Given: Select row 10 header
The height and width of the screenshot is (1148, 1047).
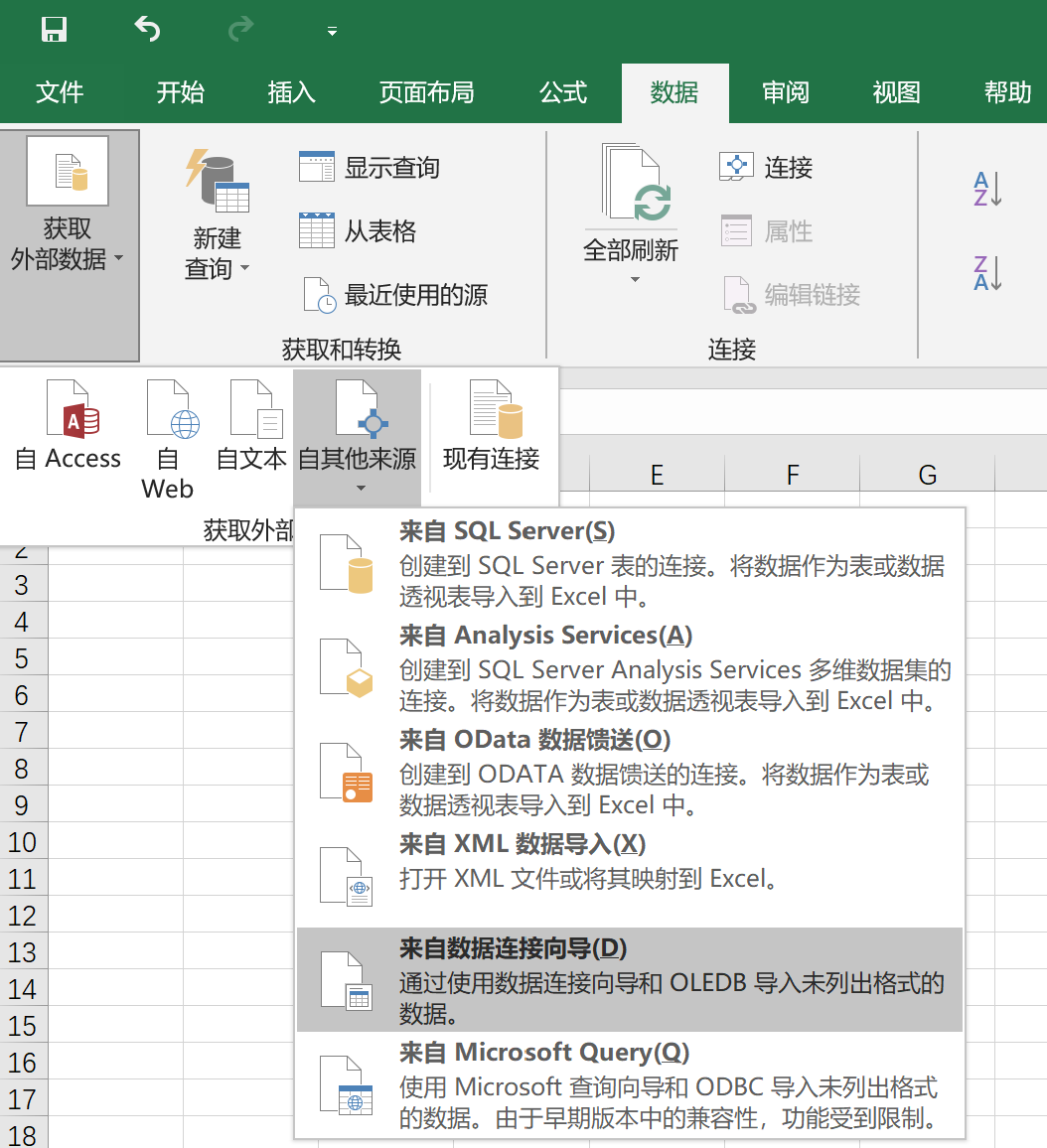Looking at the screenshot, I should tap(23, 842).
